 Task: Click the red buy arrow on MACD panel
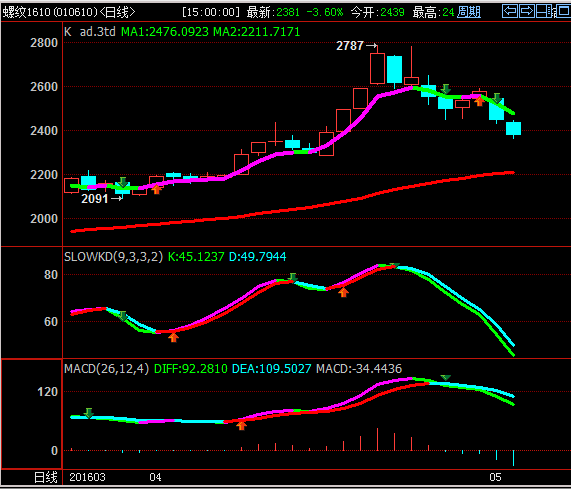[x=241, y=425]
